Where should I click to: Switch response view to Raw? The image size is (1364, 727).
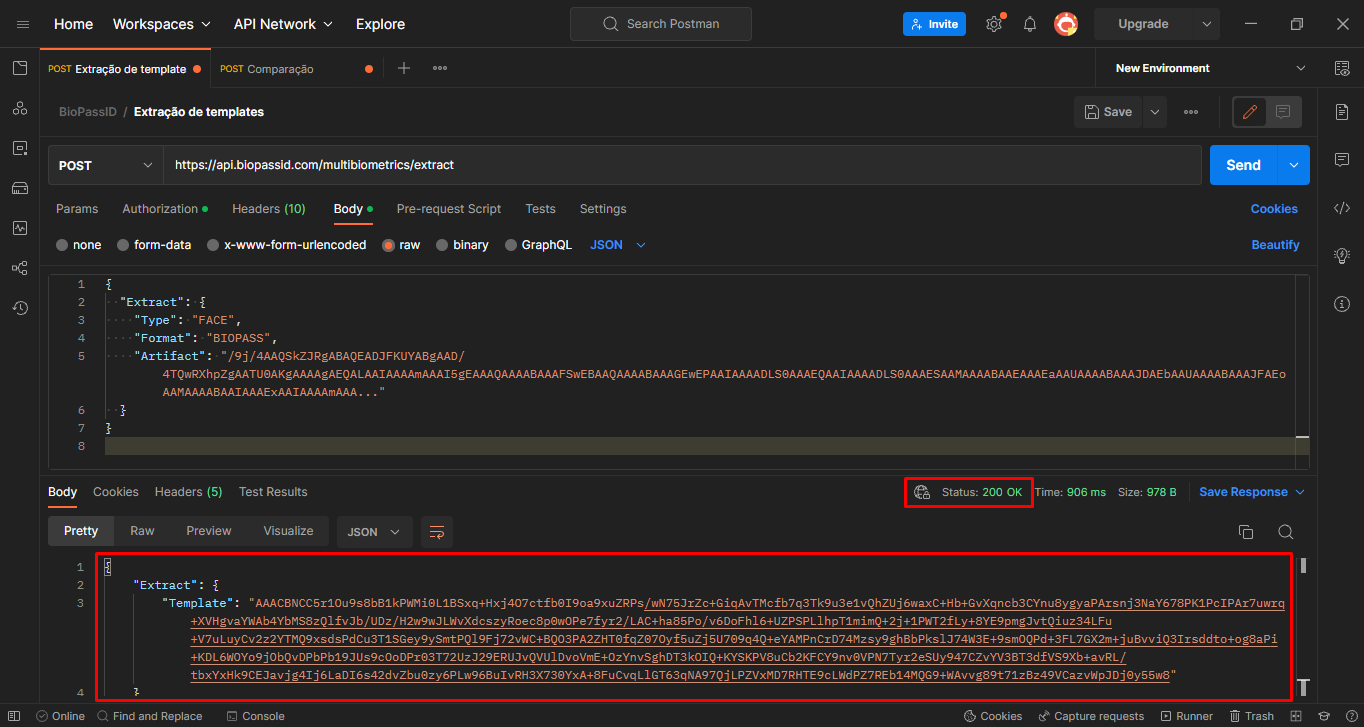tap(142, 531)
